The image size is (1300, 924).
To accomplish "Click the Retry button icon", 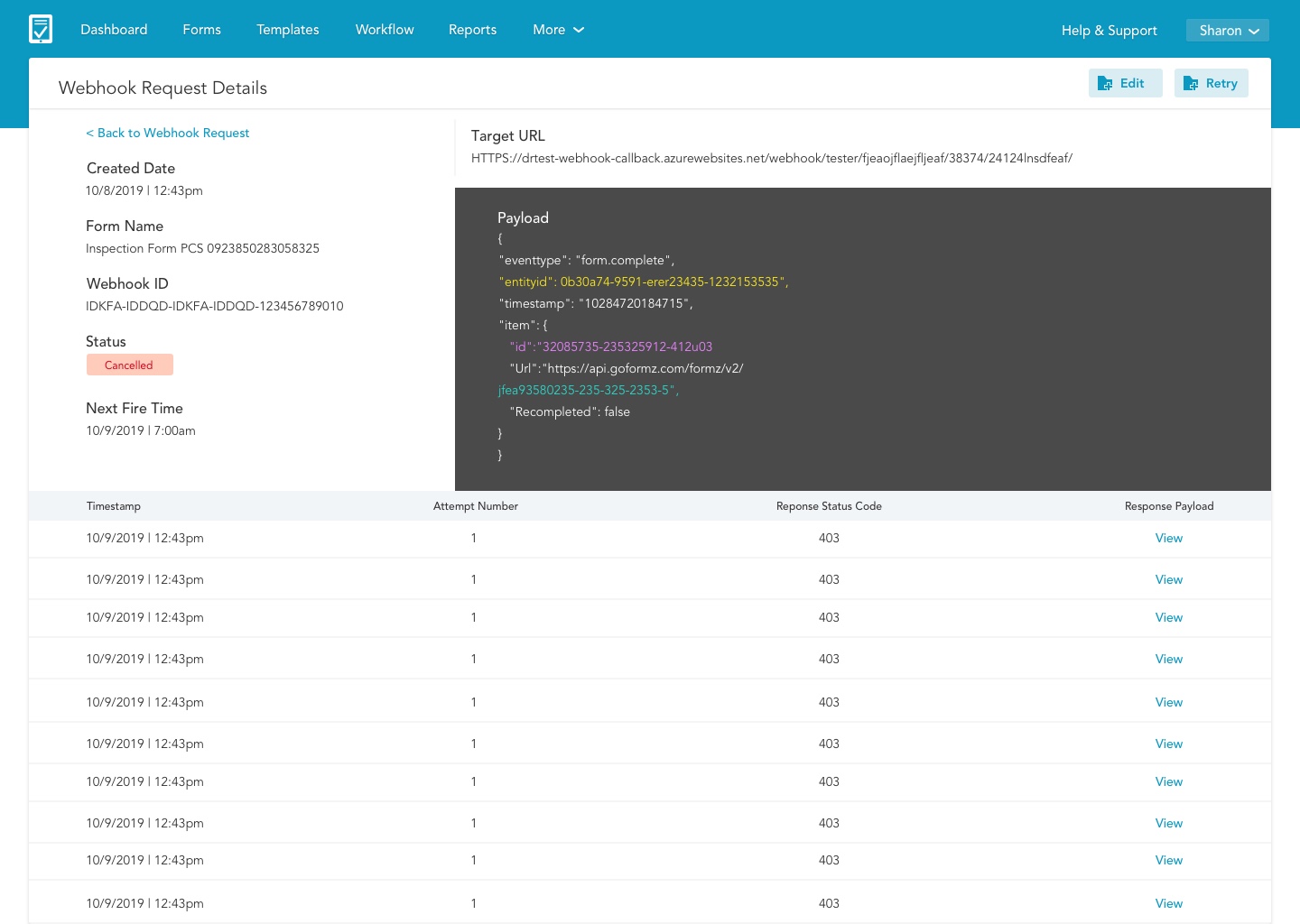I will 1191,84.
